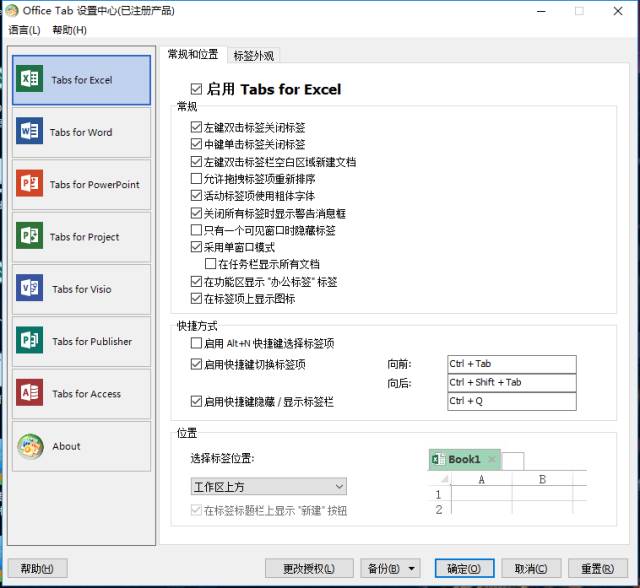640x588 pixels.
Task: Open the 帮助(H) menu
Action: click(69, 30)
